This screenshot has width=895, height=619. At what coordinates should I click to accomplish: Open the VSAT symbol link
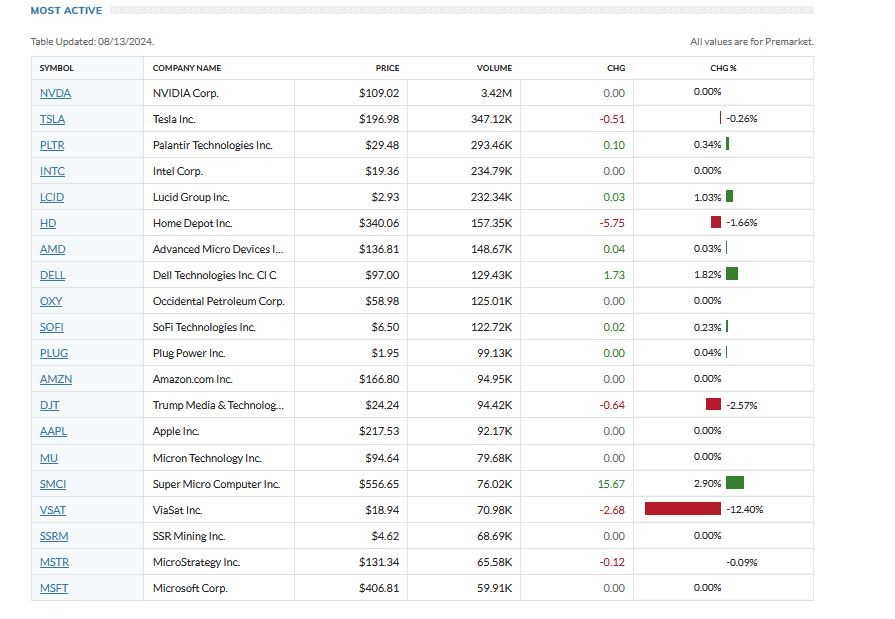(x=53, y=509)
